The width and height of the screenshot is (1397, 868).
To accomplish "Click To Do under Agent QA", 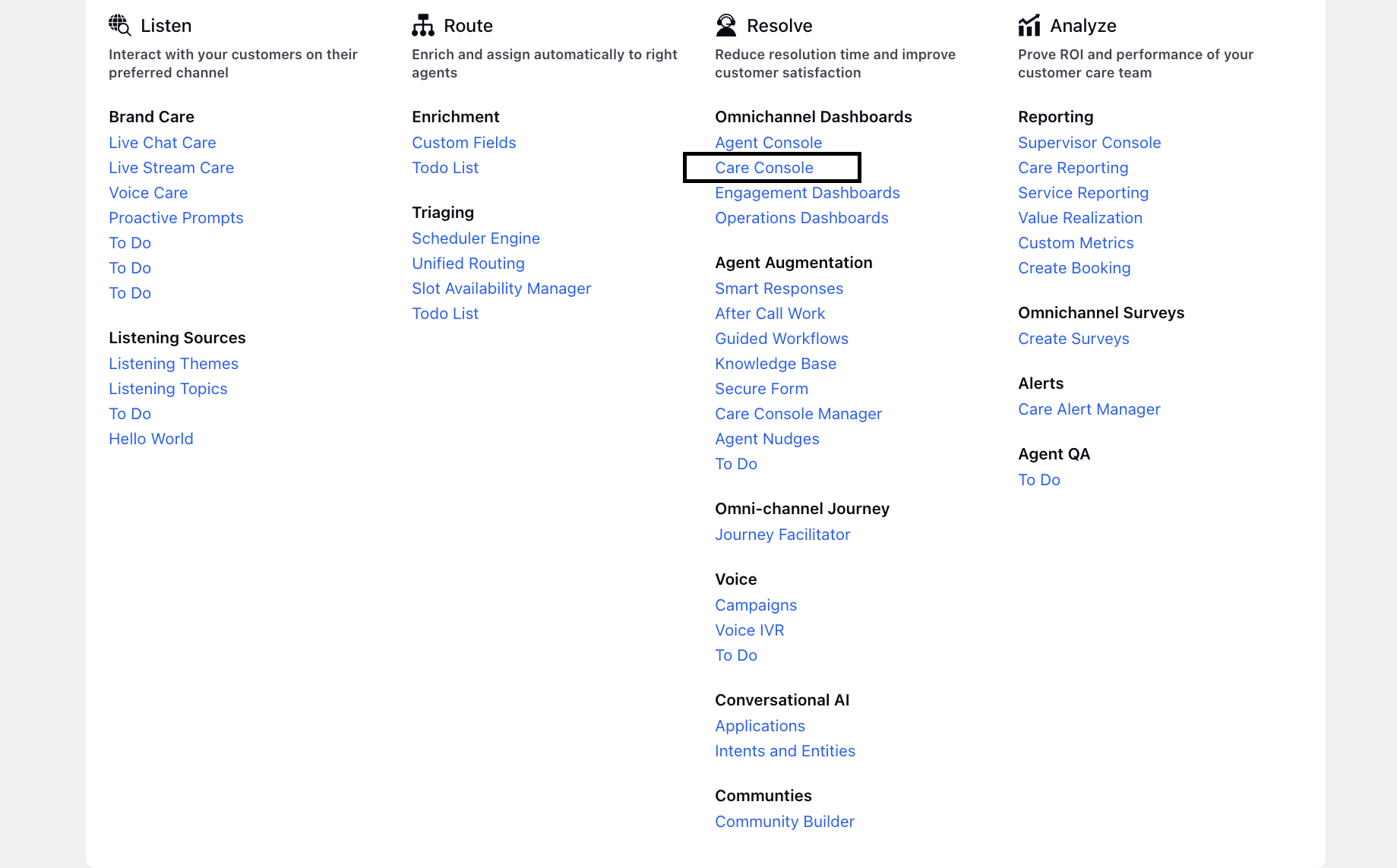I will [1039, 480].
